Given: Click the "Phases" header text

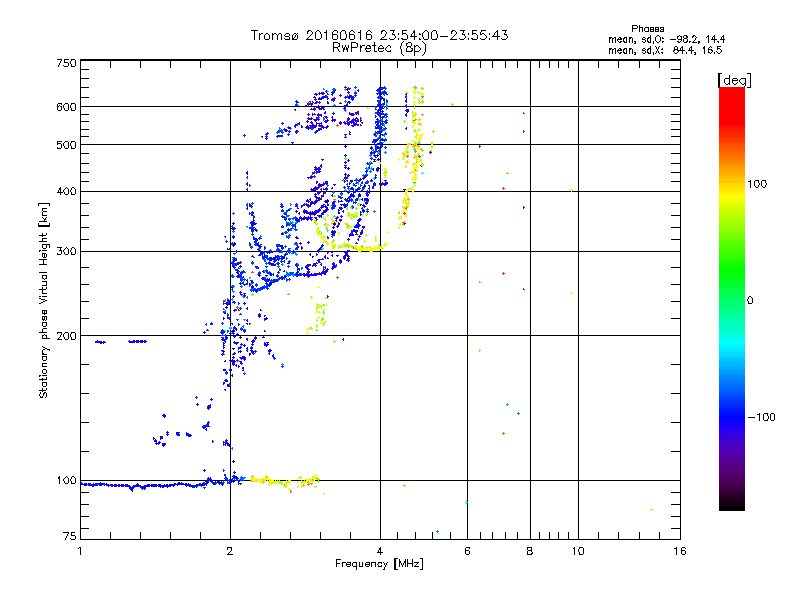Looking at the screenshot, I should coord(647,29).
